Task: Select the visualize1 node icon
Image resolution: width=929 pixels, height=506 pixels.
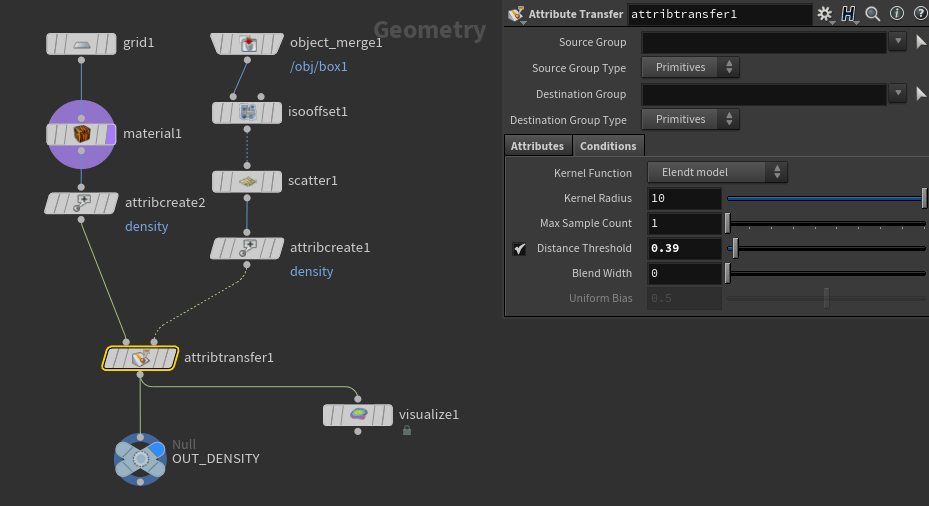Action: tap(358, 415)
